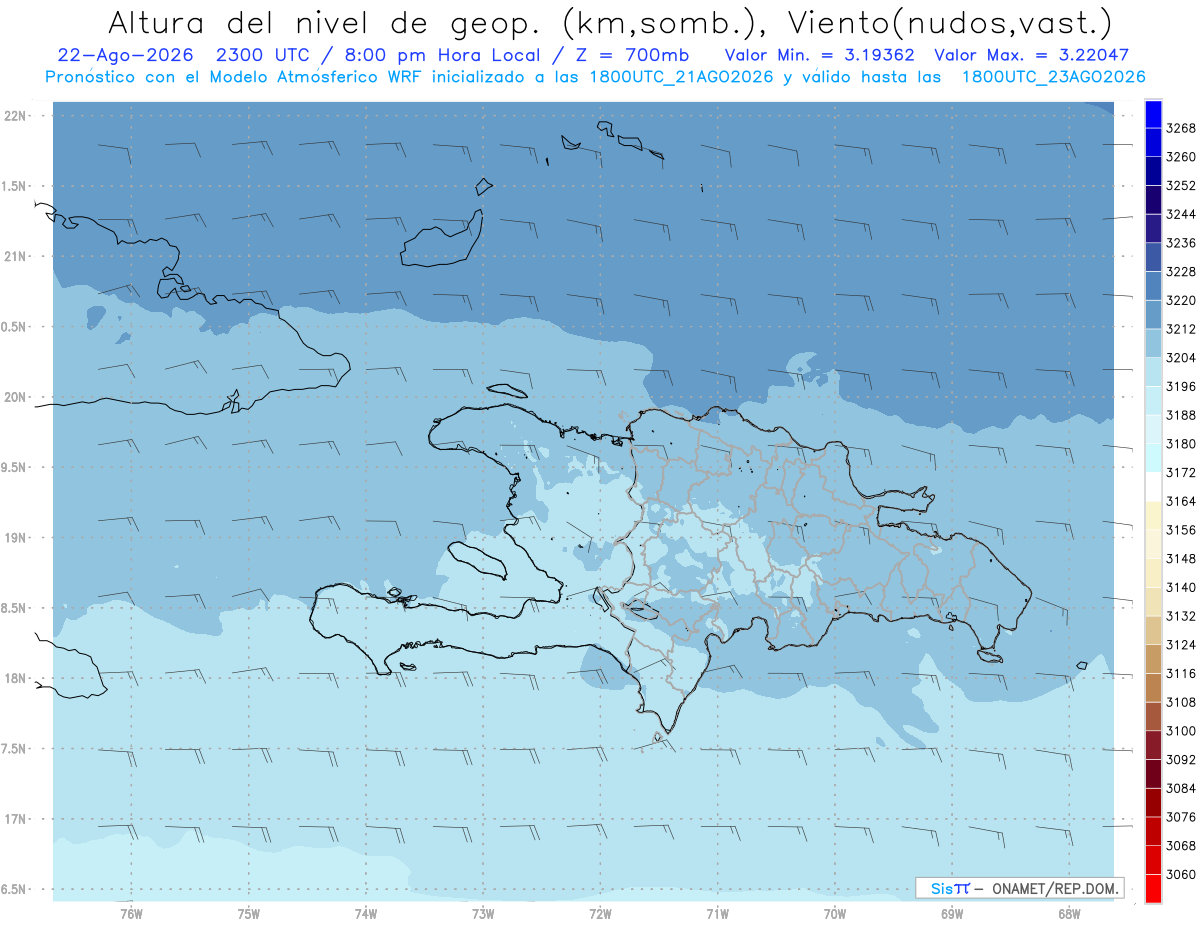Click the longitude label 71W
Viewport: 1200px width, 927px height.
click(x=717, y=913)
